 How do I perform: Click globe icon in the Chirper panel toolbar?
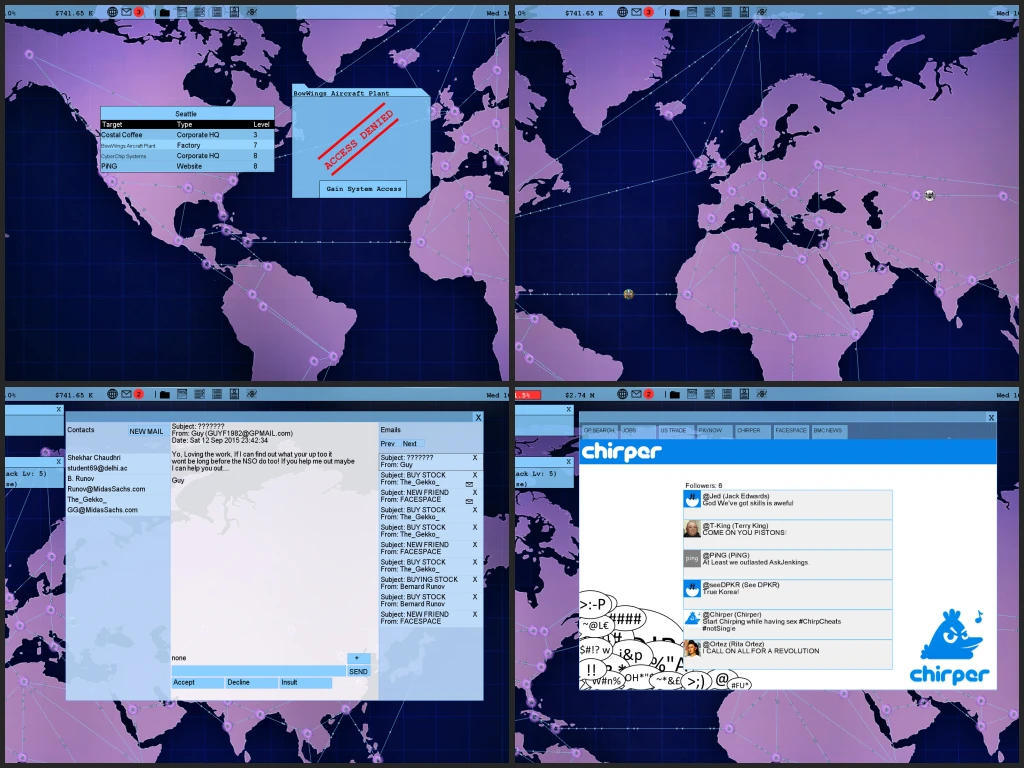[623, 395]
